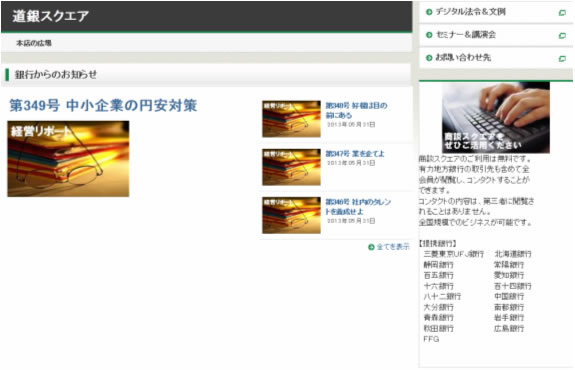Click the keyboard typing banner image
The height and width of the screenshot is (370, 575).
point(496,117)
